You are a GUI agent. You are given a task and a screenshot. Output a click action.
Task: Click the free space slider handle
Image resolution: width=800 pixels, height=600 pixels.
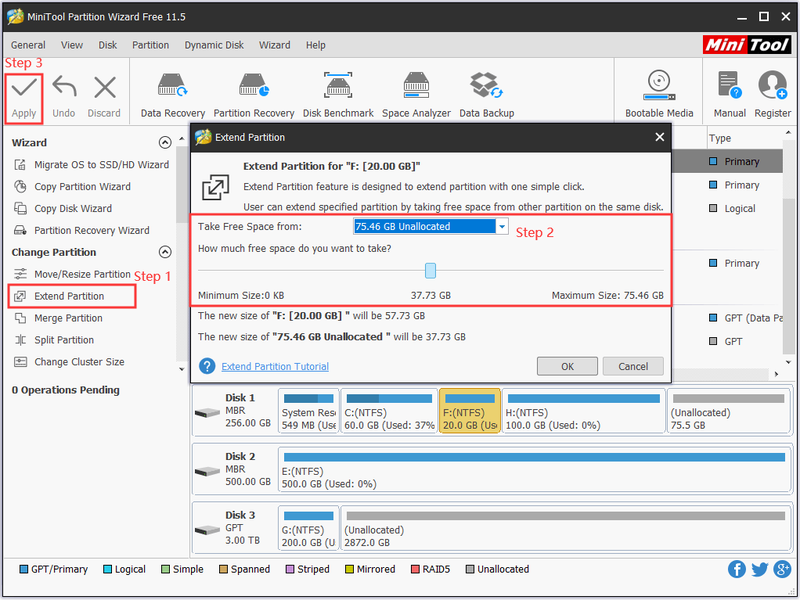pos(430,270)
